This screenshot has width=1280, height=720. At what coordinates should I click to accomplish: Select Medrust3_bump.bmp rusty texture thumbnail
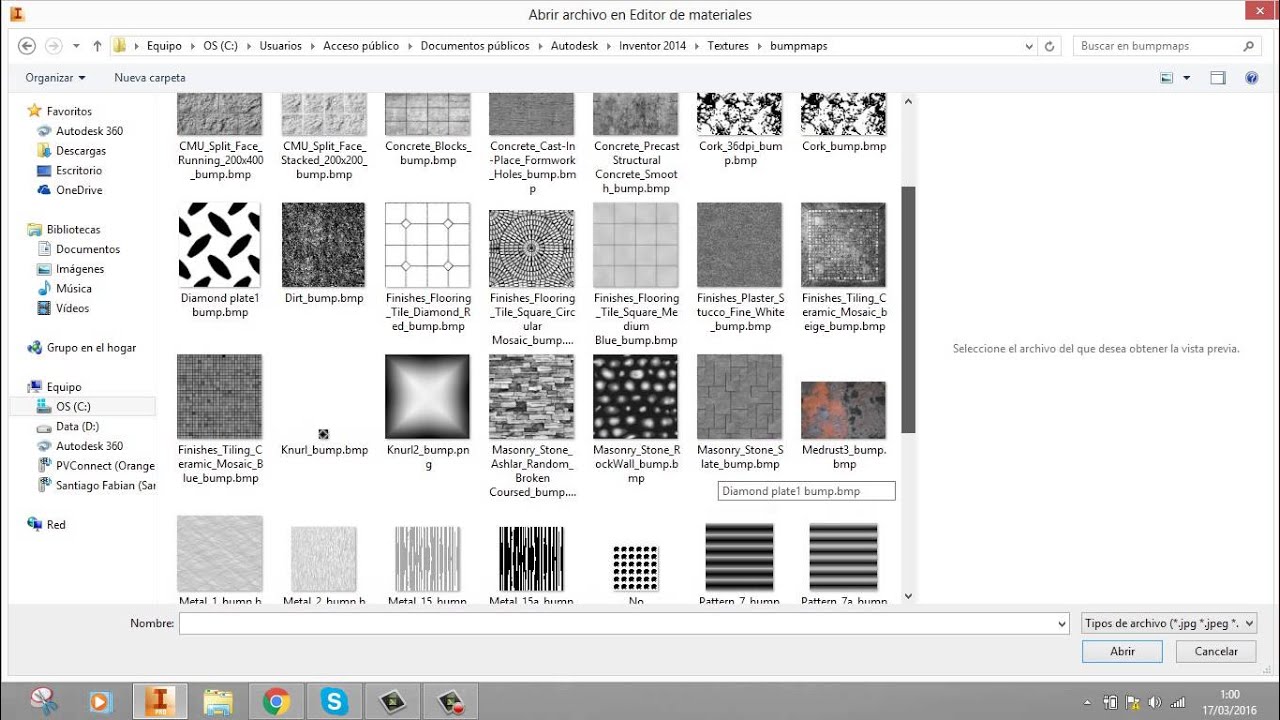coord(843,410)
